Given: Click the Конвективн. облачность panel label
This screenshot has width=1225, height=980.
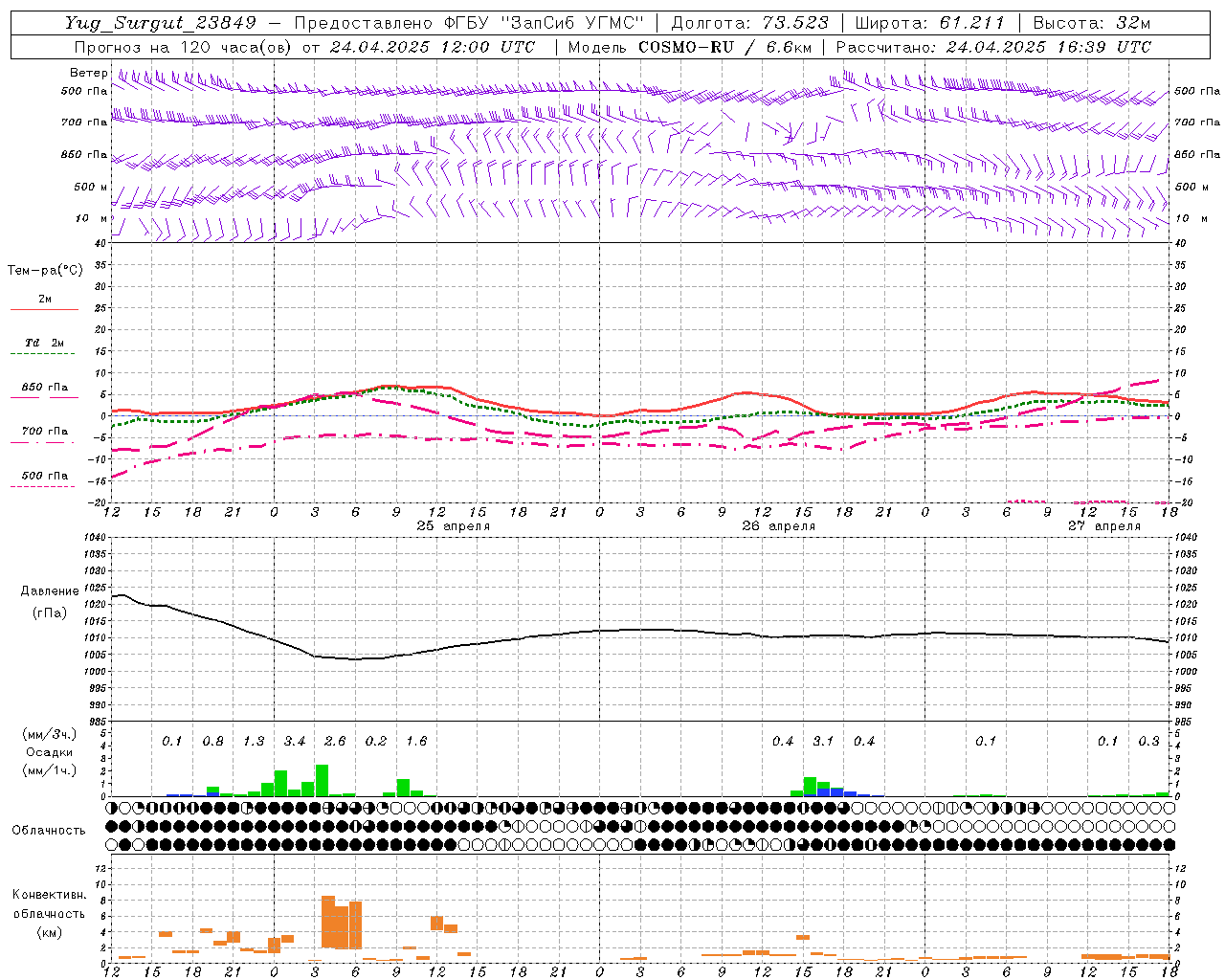Looking at the screenshot, I should point(49,904).
